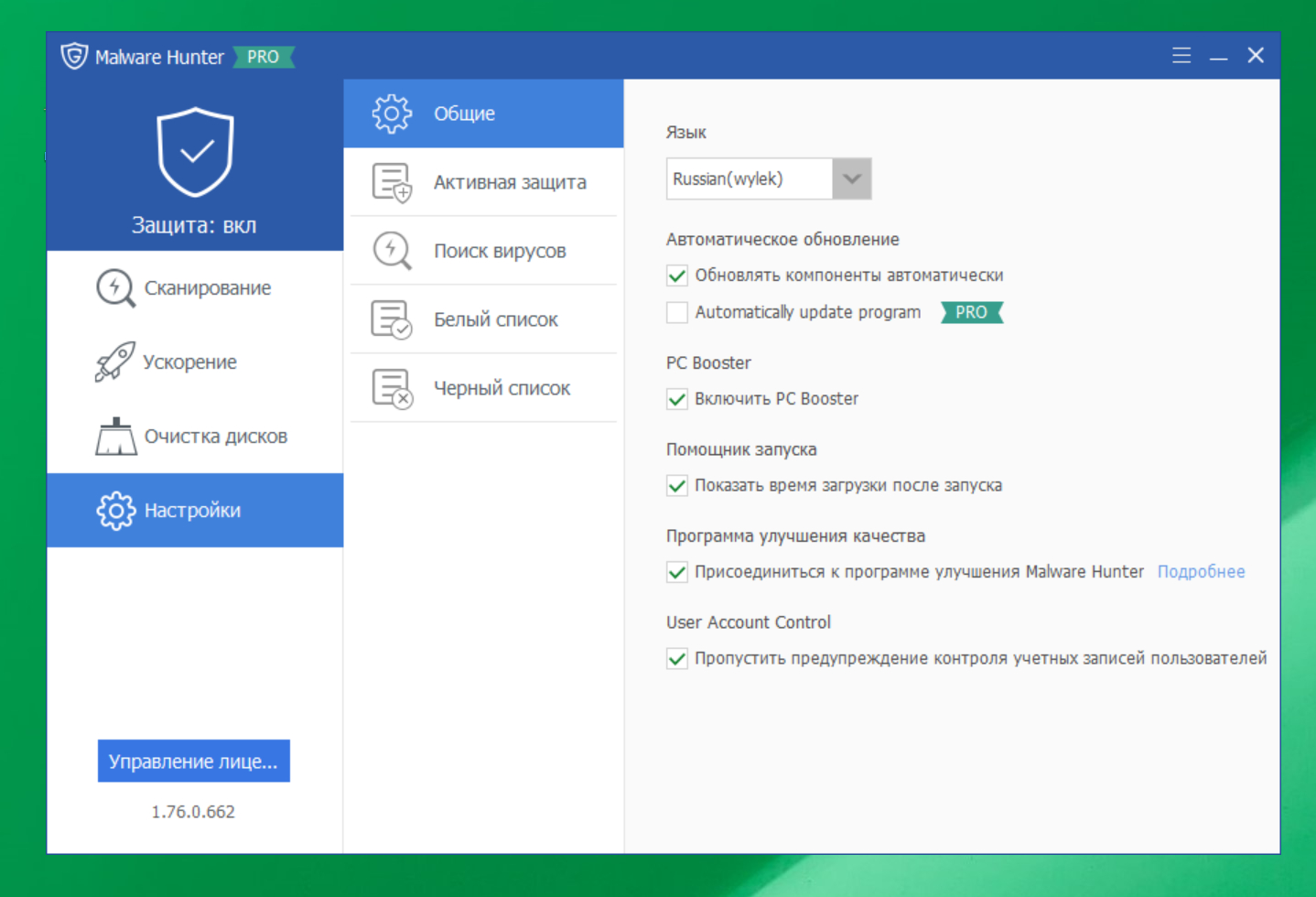Screen dimensions: 1316x897
Task: Close the Malware Hunter window
Action: pyautogui.click(x=1256, y=56)
